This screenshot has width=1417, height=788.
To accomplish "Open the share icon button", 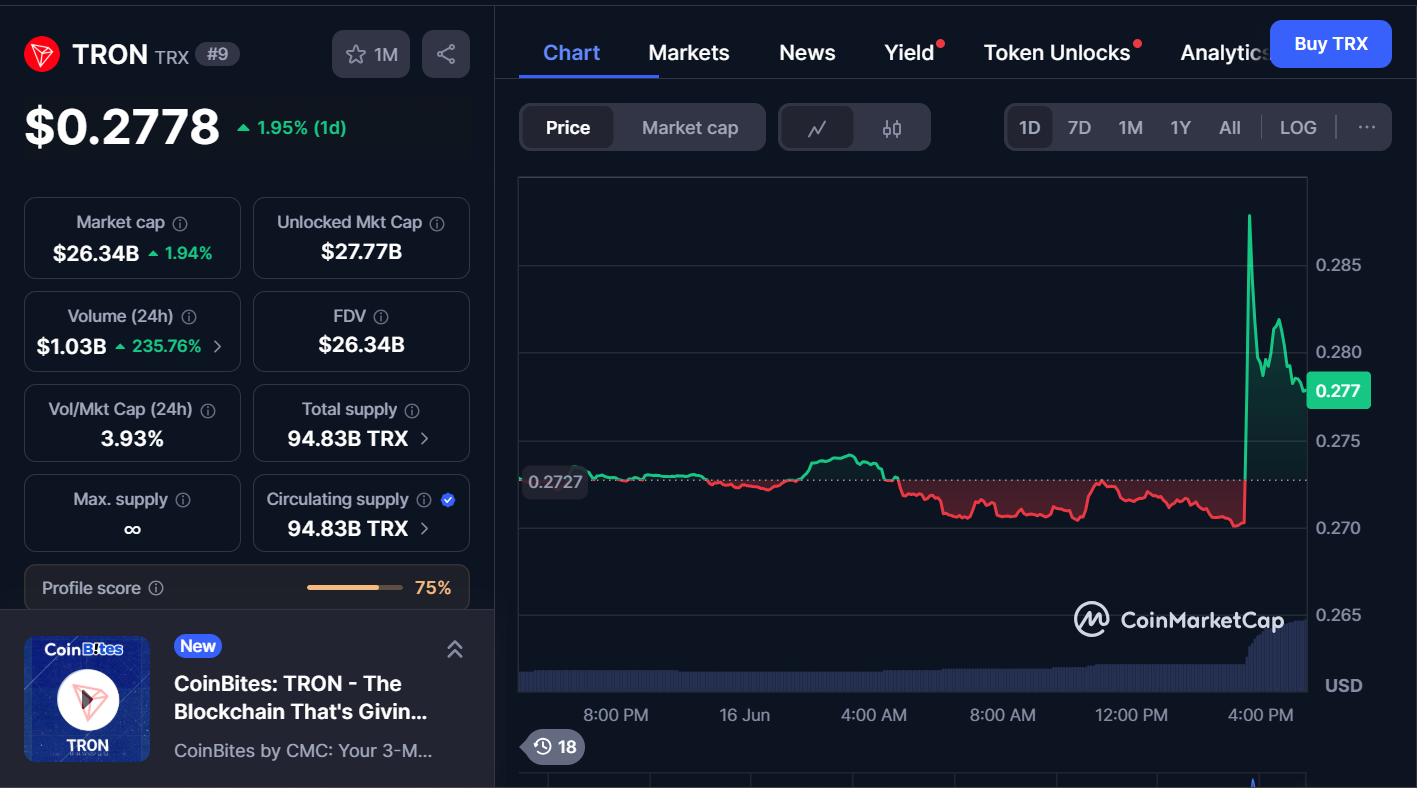I will click(x=446, y=54).
